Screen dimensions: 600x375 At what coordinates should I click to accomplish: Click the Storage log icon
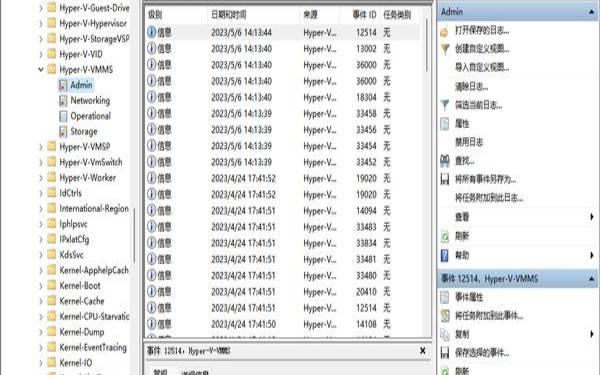point(63,132)
